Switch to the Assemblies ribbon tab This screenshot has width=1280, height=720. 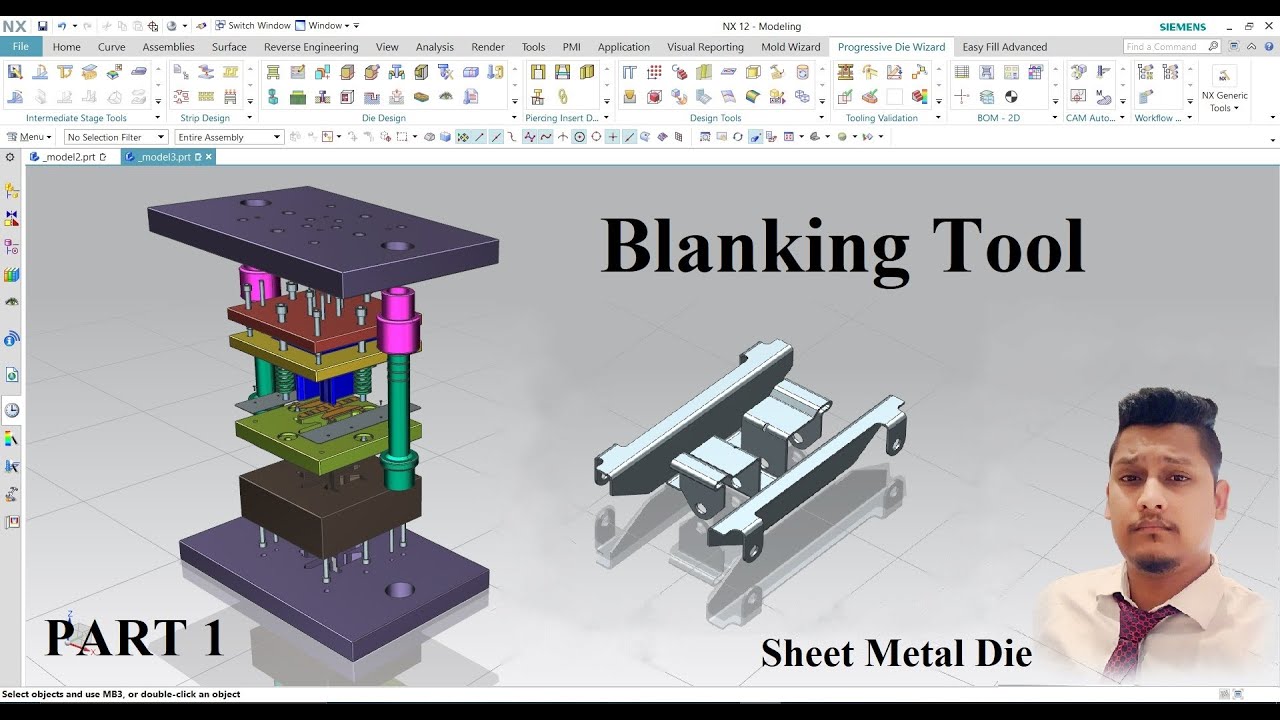click(x=168, y=47)
